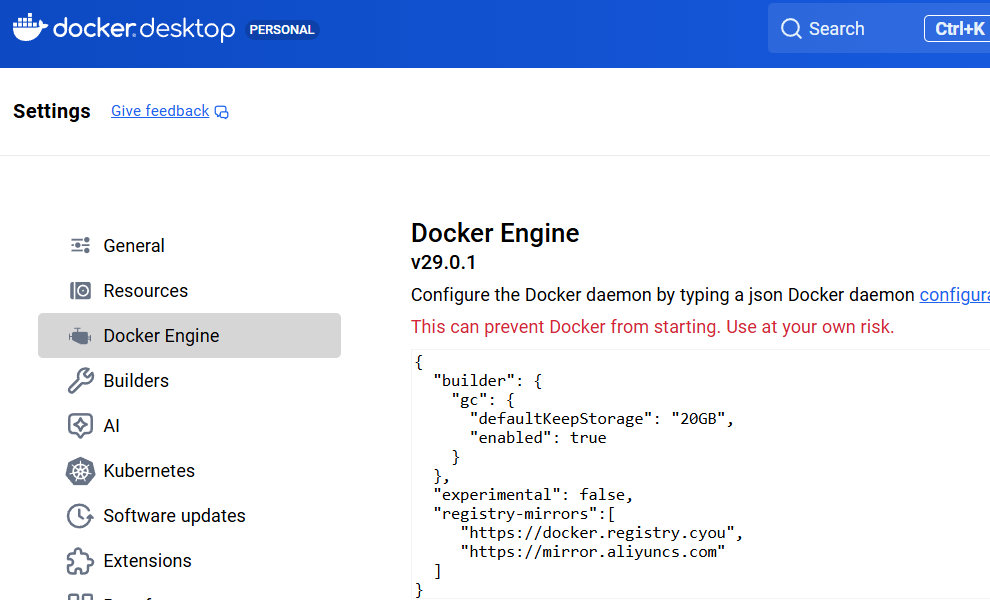Click the PERSONAL plan badge
Image resolution: width=990 pixels, height=600 pixels.
pyautogui.click(x=282, y=30)
